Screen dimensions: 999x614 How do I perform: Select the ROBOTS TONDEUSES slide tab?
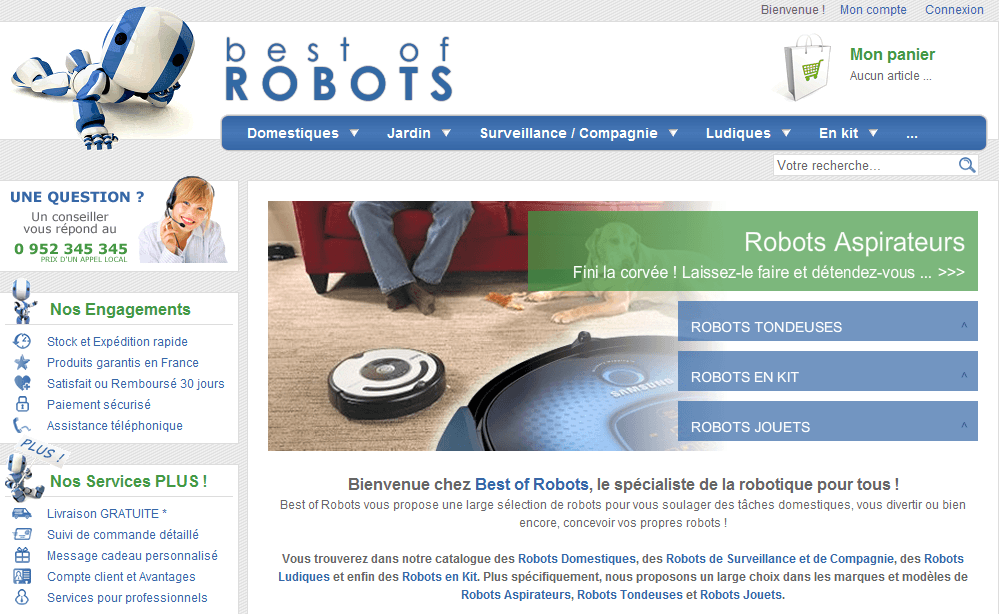pos(828,321)
